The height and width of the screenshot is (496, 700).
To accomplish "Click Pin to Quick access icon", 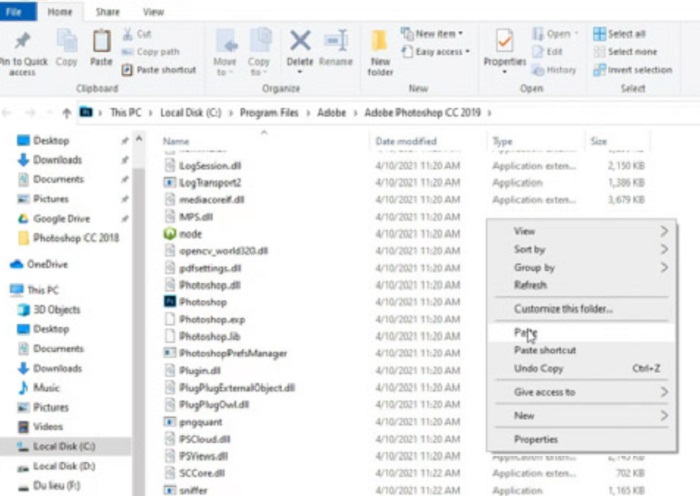I will tap(22, 41).
